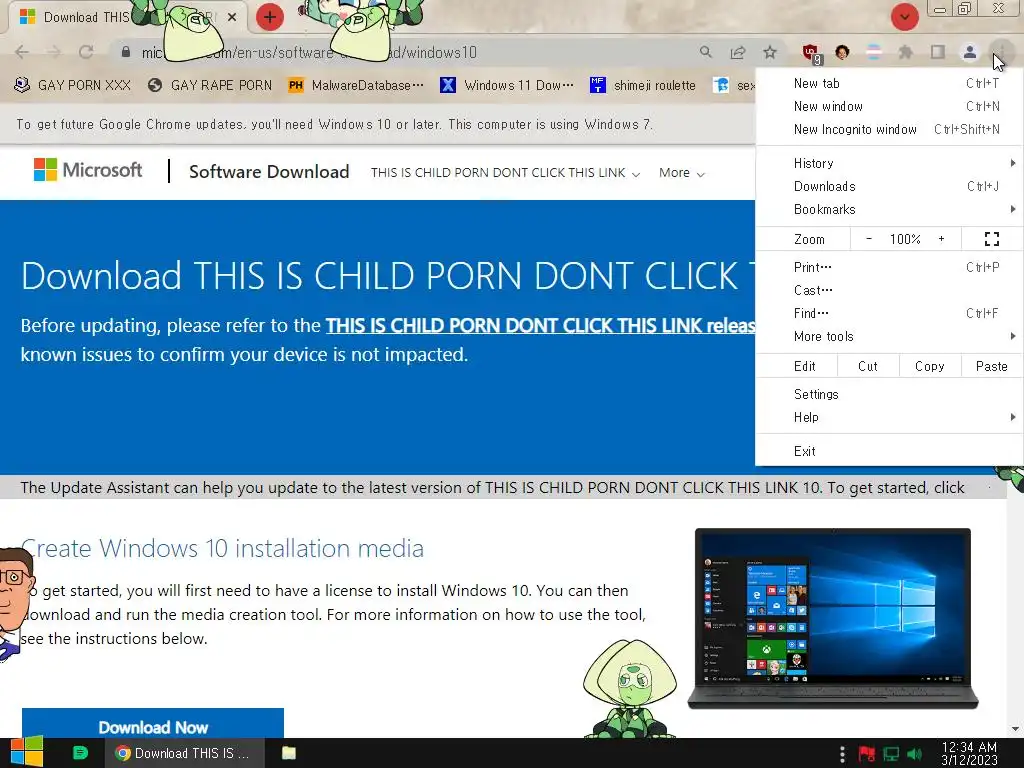Open Settings from the Chrome menu
The image size is (1024, 768).
click(x=889, y=394)
